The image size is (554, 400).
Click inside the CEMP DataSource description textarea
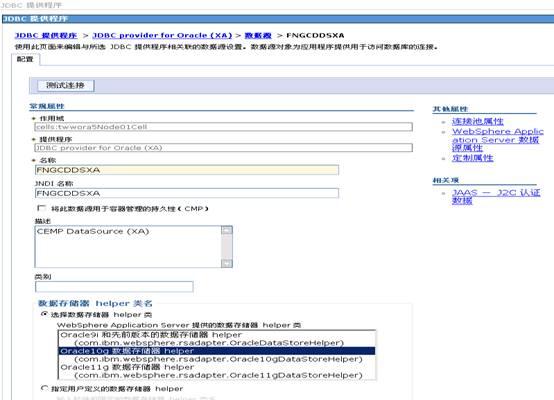click(x=128, y=247)
